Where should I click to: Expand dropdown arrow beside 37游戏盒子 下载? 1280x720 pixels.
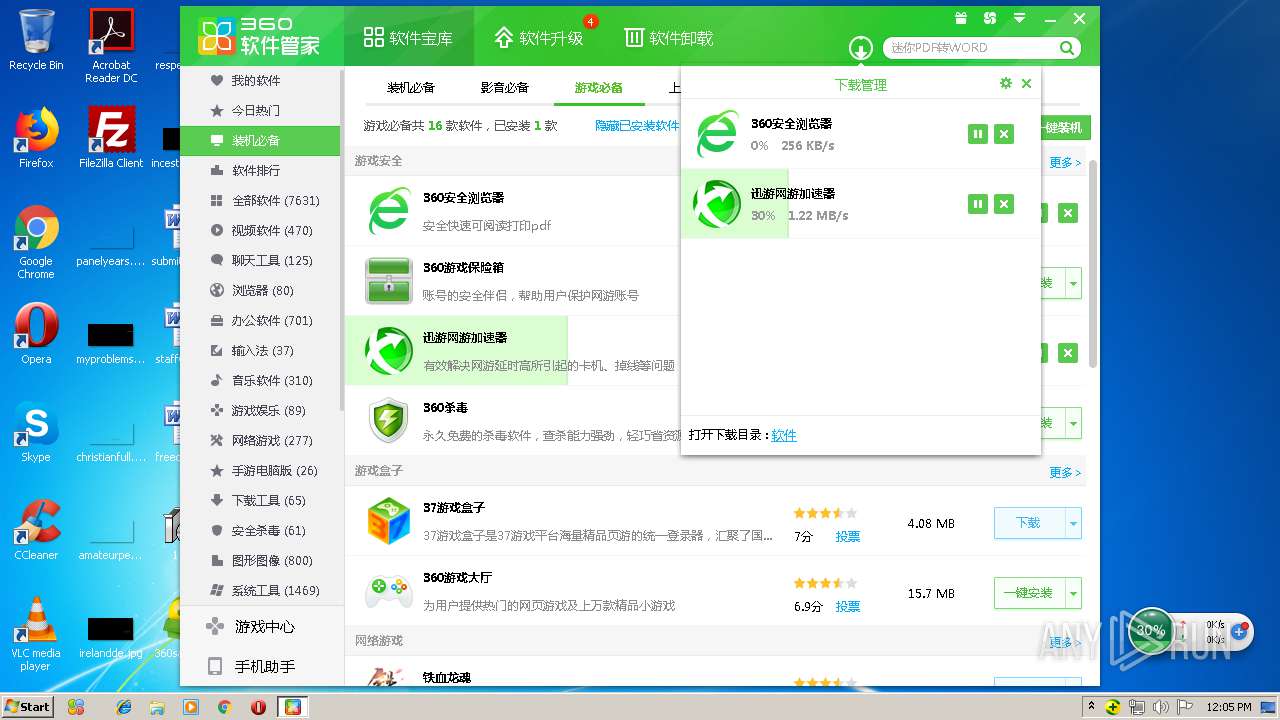[1073, 523]
